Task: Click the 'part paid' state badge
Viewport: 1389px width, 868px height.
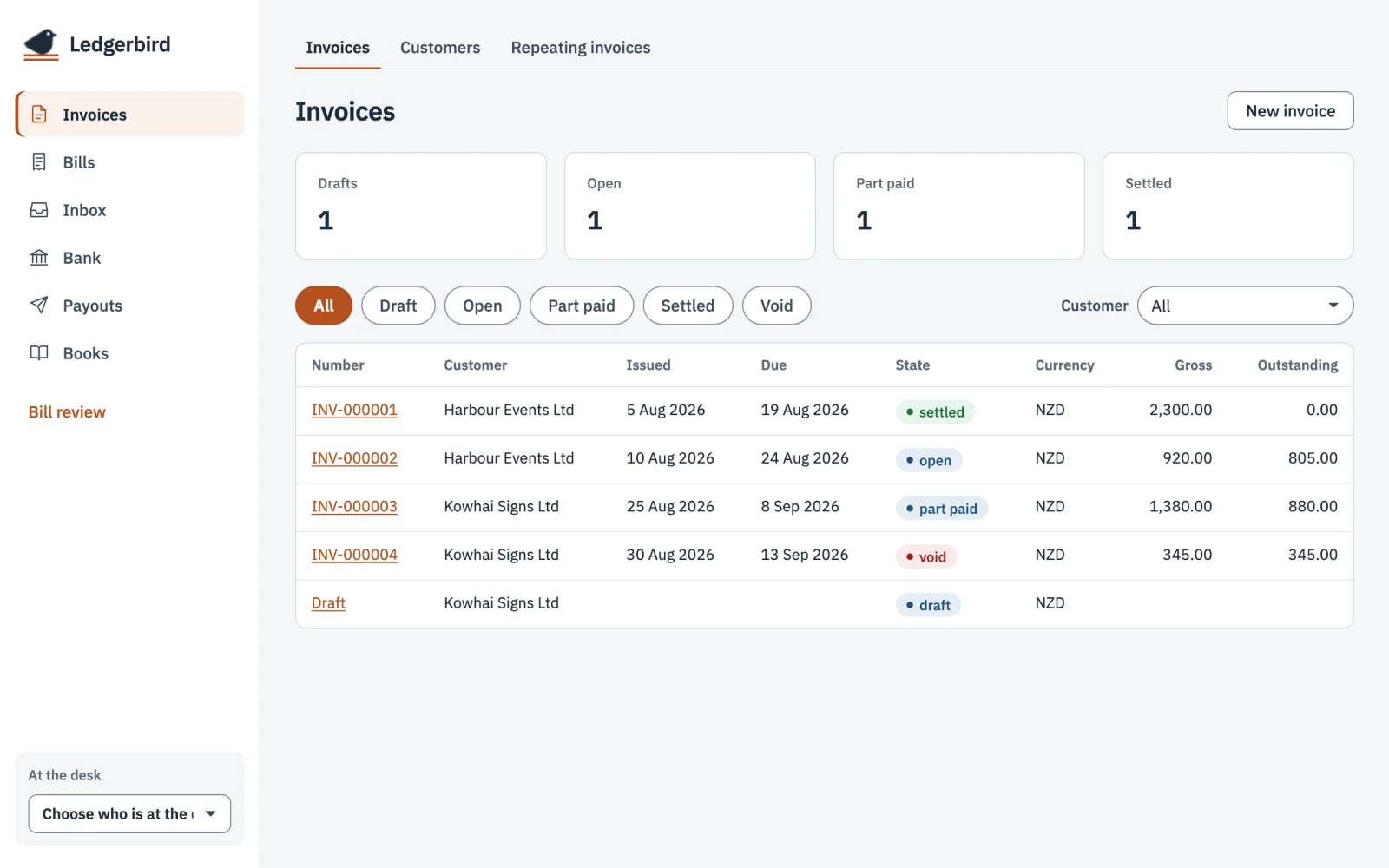Action: [942, 509]
